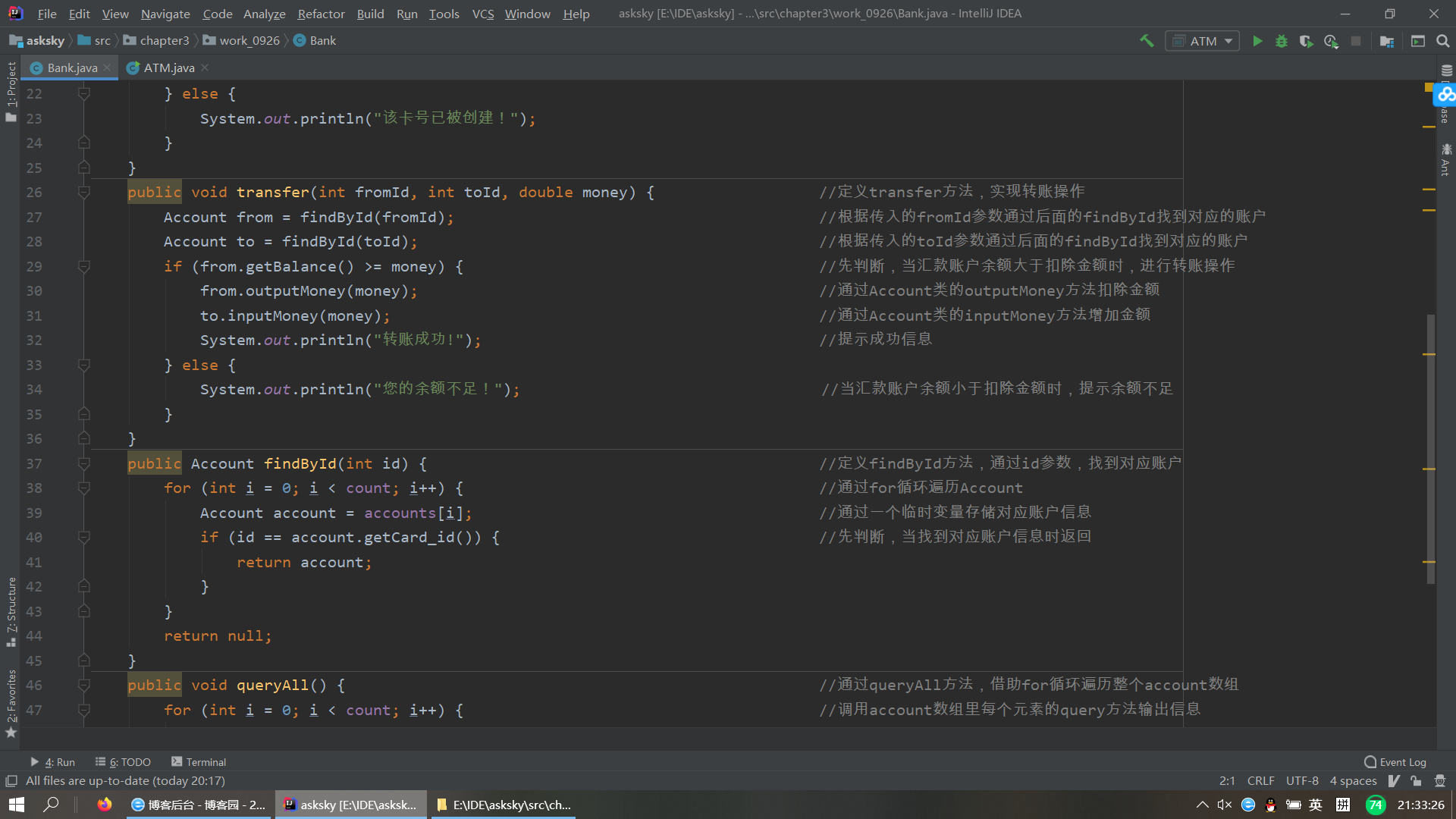Click the Search Everywhere magnifier

coord(1443,41)
